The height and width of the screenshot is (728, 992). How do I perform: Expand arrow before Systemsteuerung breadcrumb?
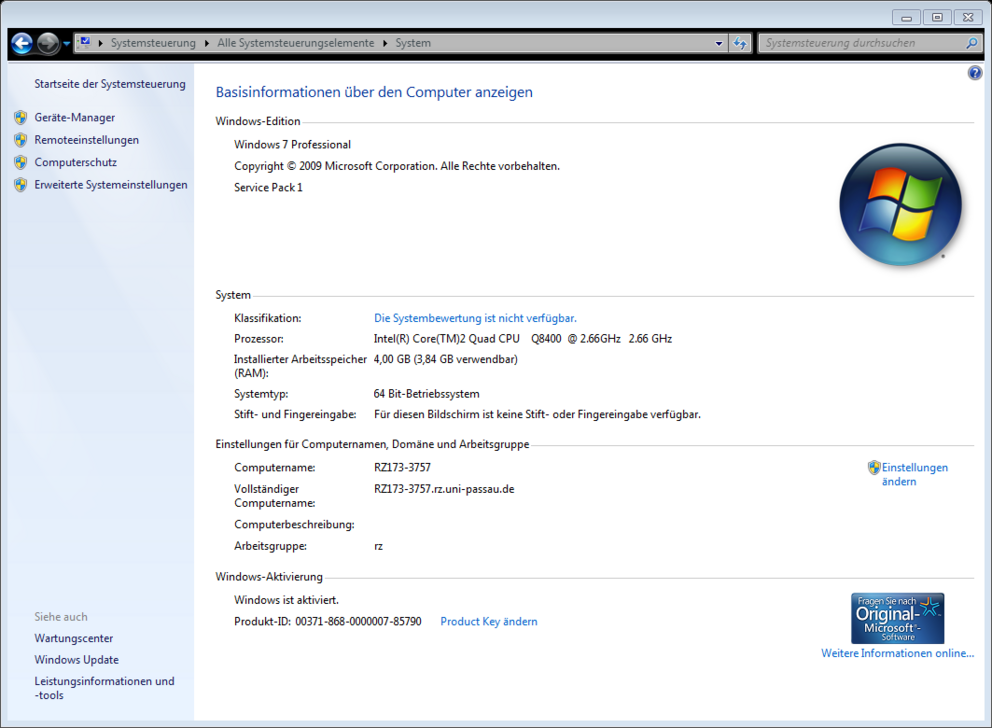point(101,44)
